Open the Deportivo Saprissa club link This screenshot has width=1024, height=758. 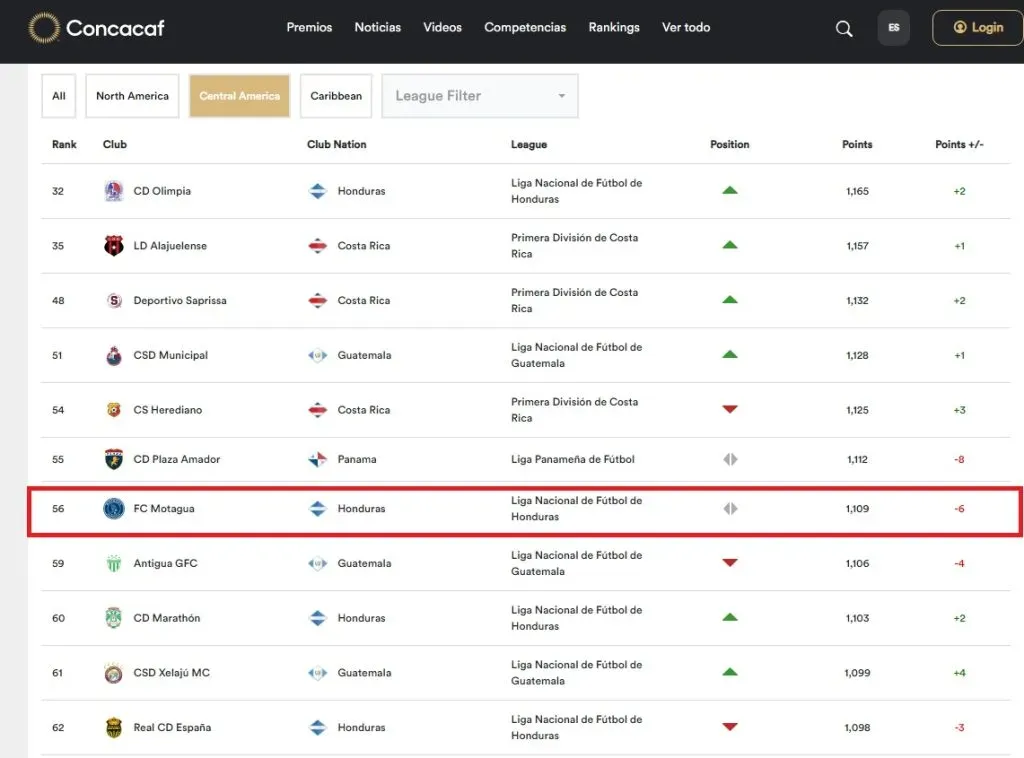point(180,301)
